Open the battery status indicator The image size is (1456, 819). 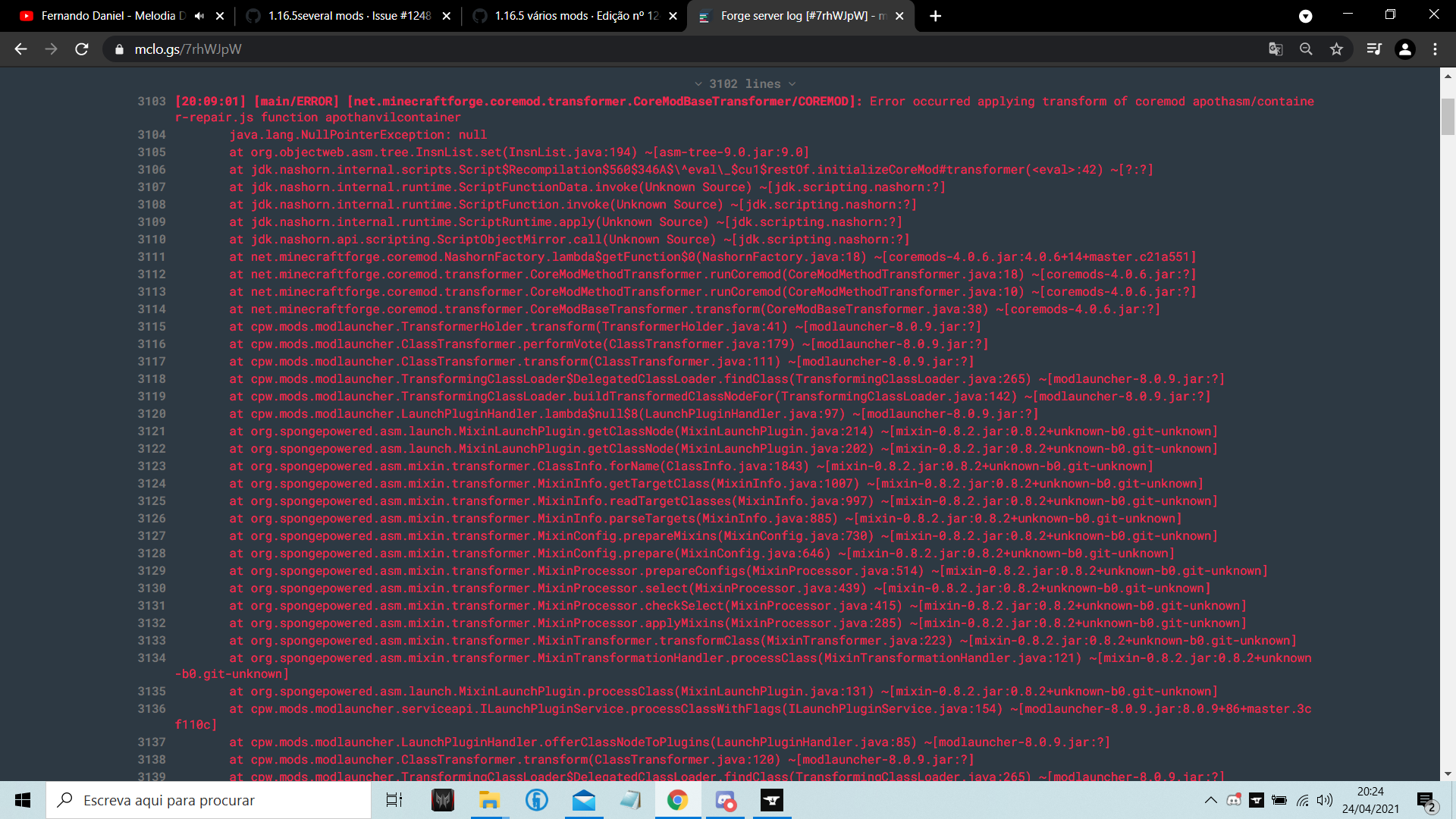1279,800
